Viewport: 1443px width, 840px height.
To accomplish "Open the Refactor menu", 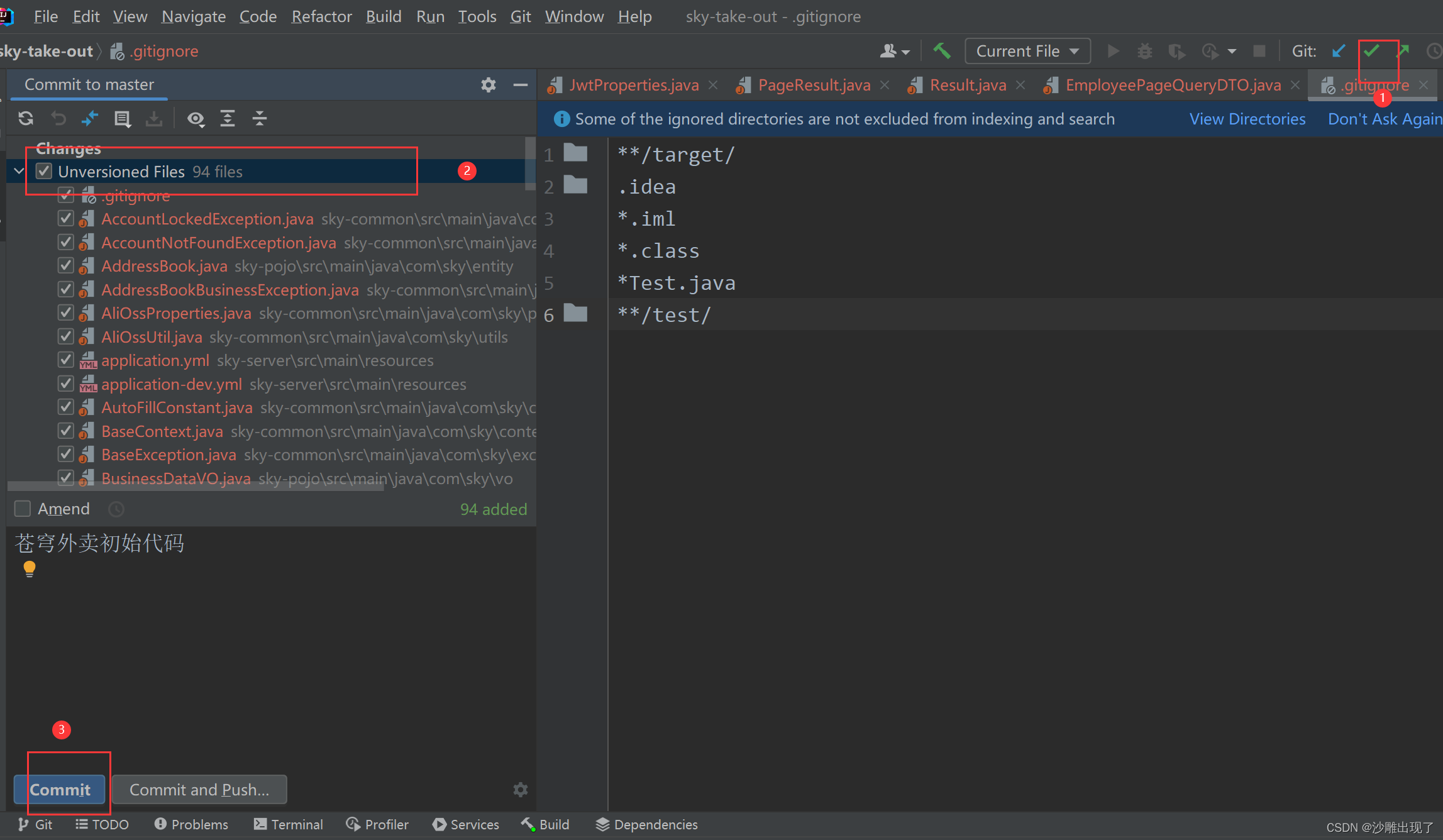I will (x=321, y=16).
